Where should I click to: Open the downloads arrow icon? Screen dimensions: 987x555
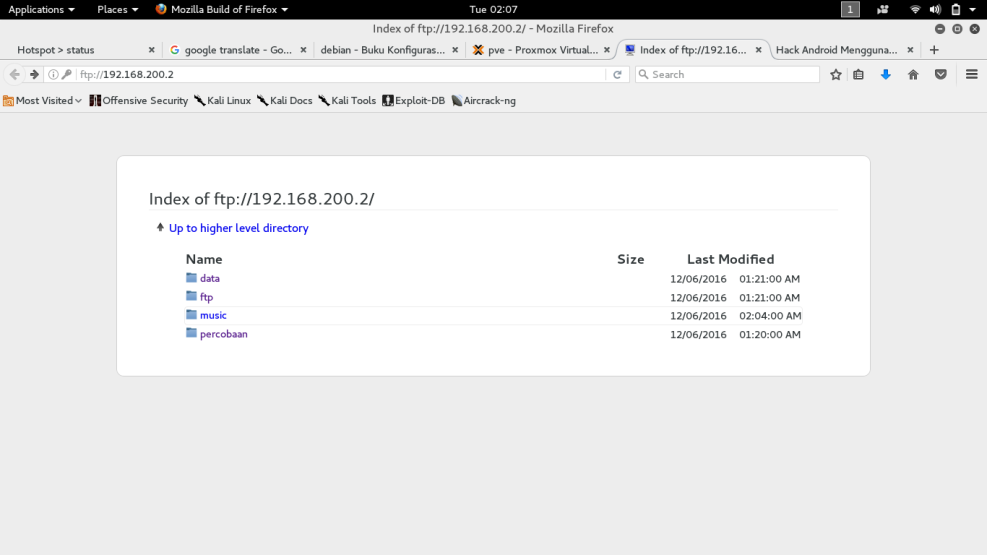pos(885,75)
